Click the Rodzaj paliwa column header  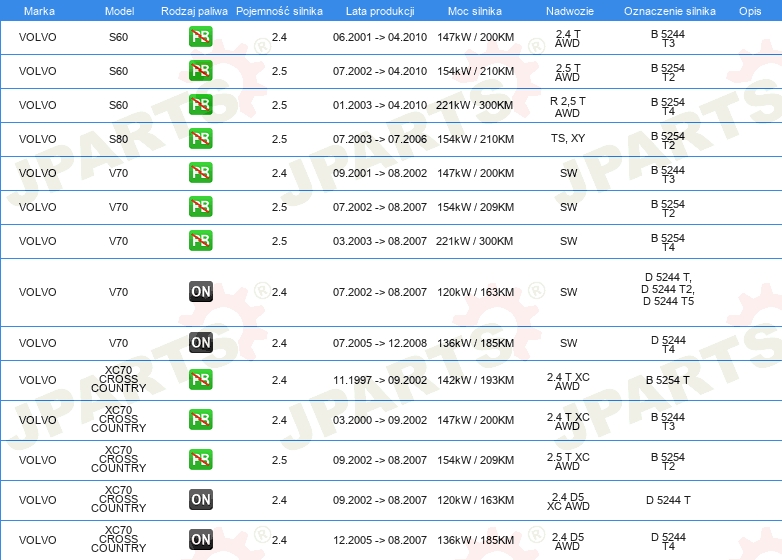195,11
